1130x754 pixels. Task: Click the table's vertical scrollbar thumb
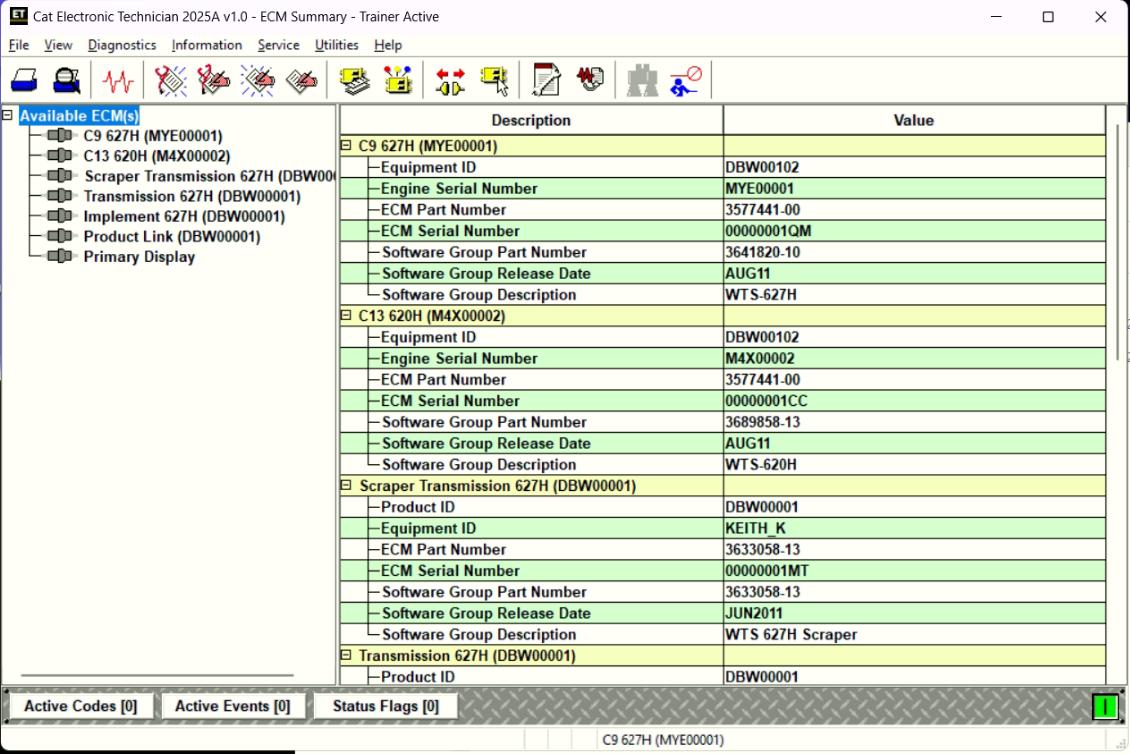[1118, 241]
